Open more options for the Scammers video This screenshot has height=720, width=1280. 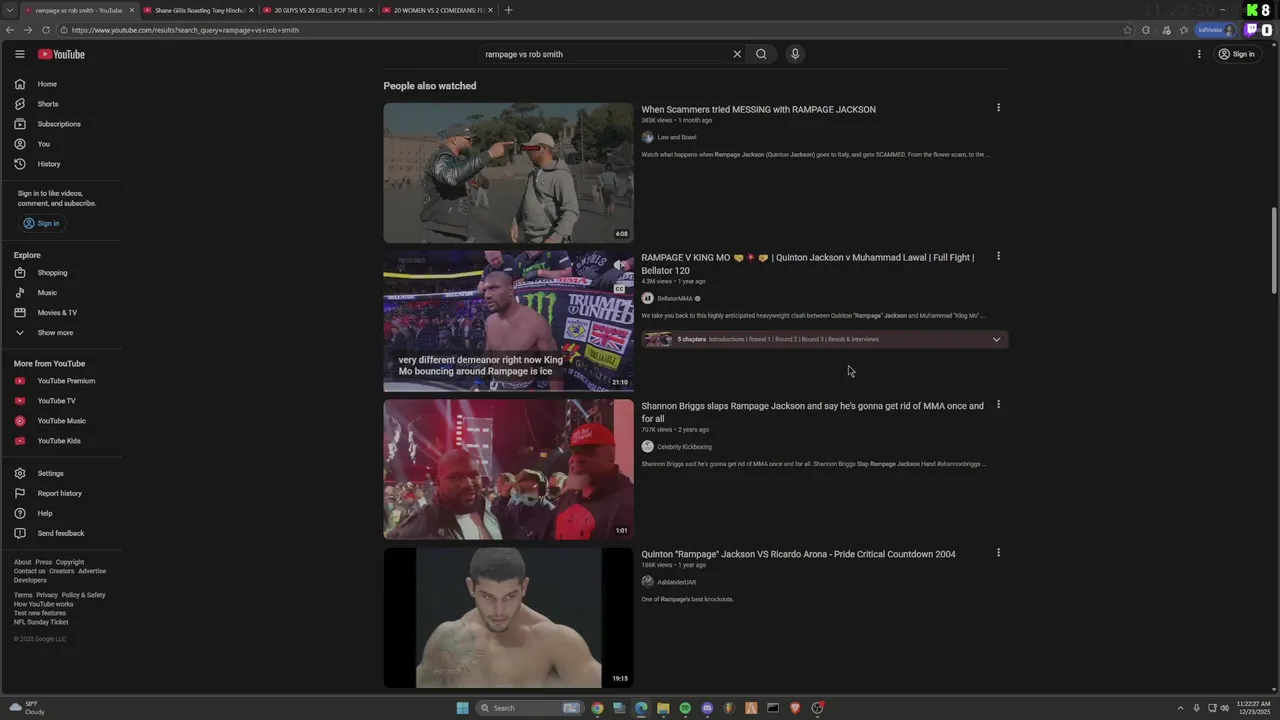(x=998, y=108)
